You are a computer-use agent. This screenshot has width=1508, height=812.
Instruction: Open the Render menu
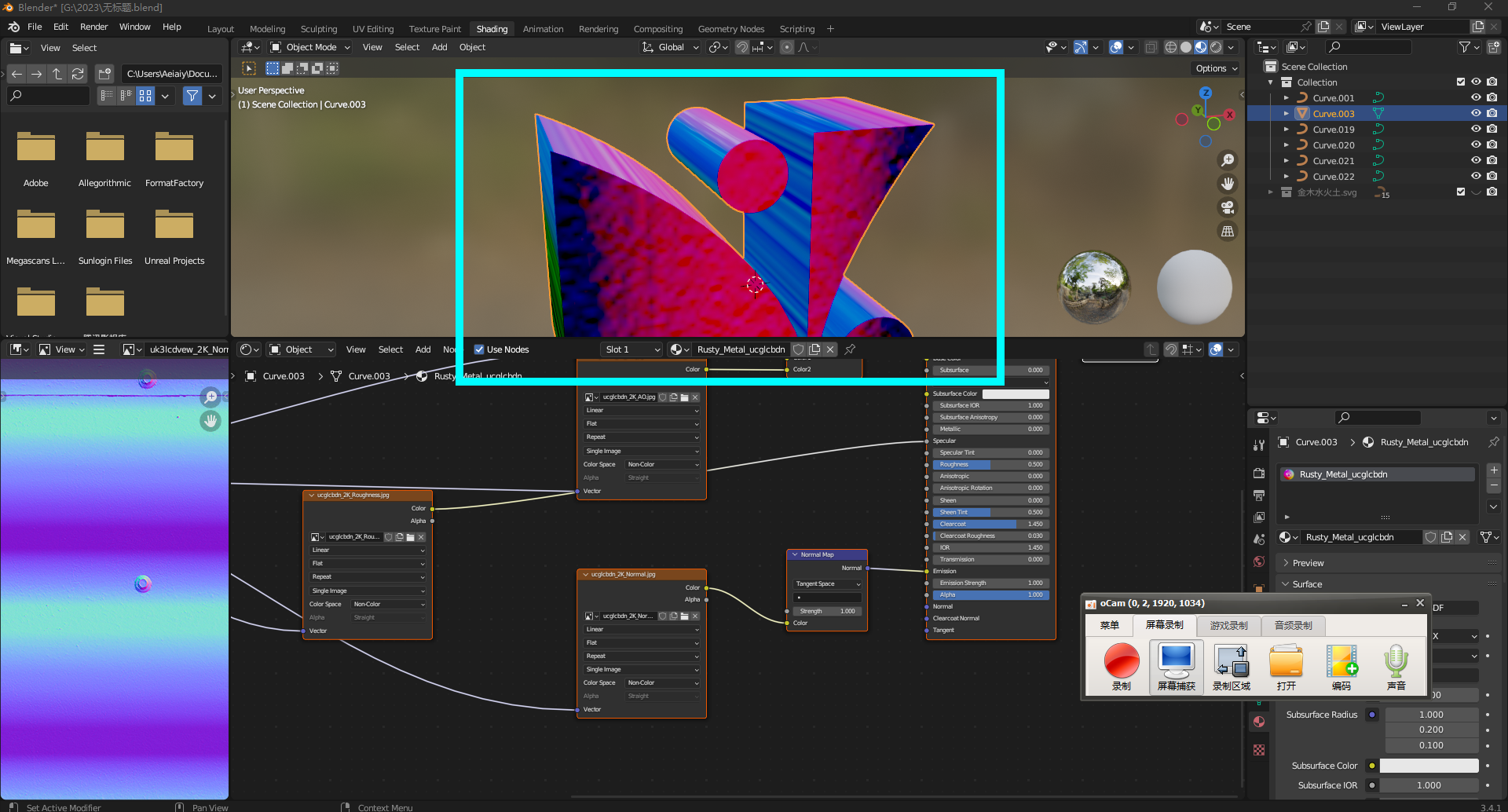click(93, 27)
